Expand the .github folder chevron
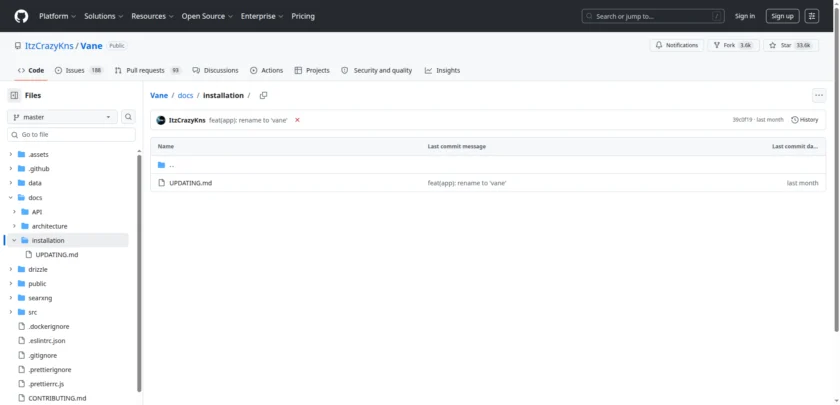Viewport: 840px width, 405px height. point(11,169)
